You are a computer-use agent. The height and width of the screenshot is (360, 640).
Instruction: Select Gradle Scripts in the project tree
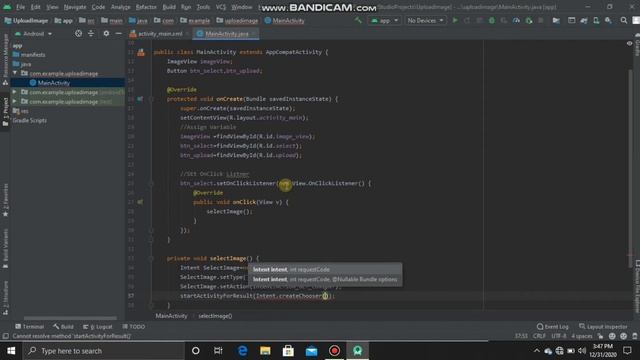29,120
